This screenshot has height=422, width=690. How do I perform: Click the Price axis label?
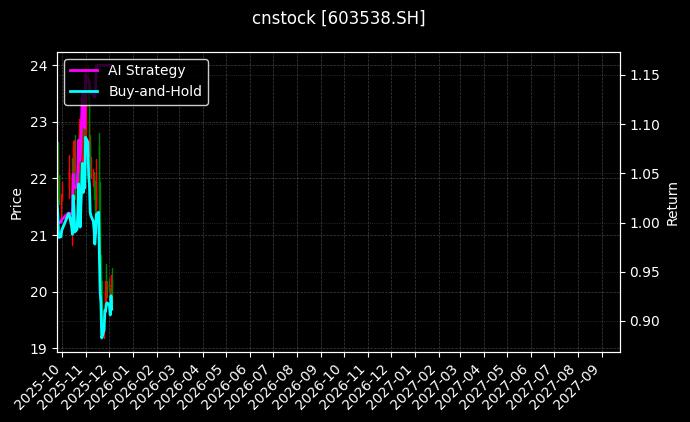[16, 201]
